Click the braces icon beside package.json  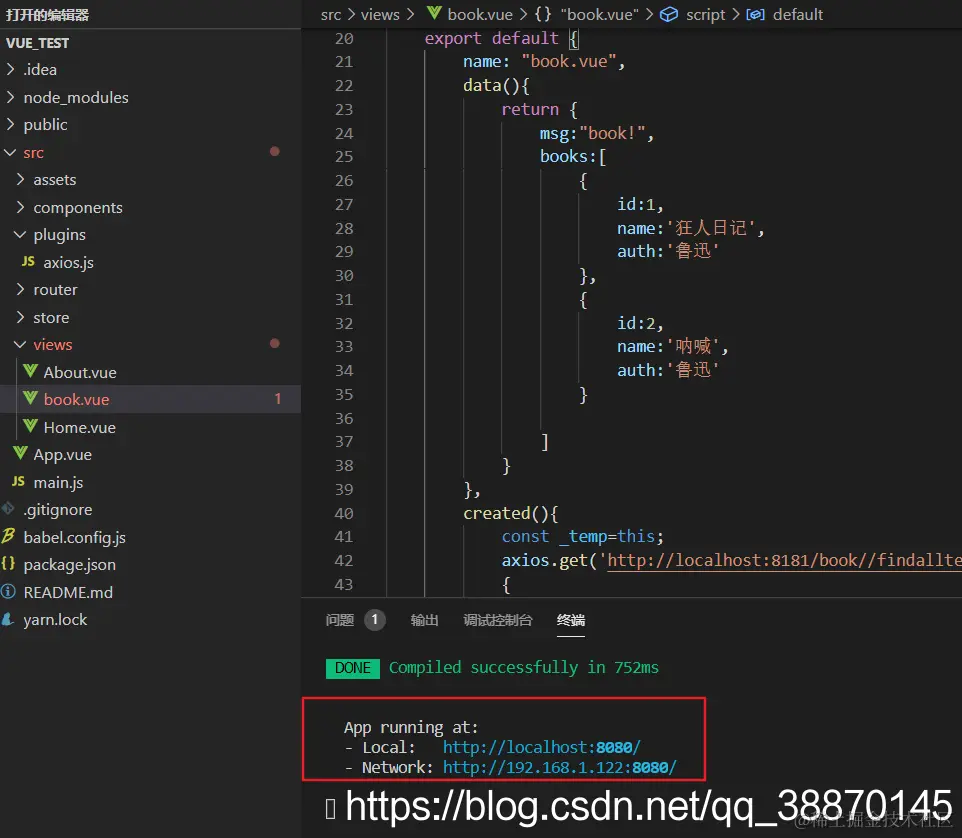click(x=8, y=564)
